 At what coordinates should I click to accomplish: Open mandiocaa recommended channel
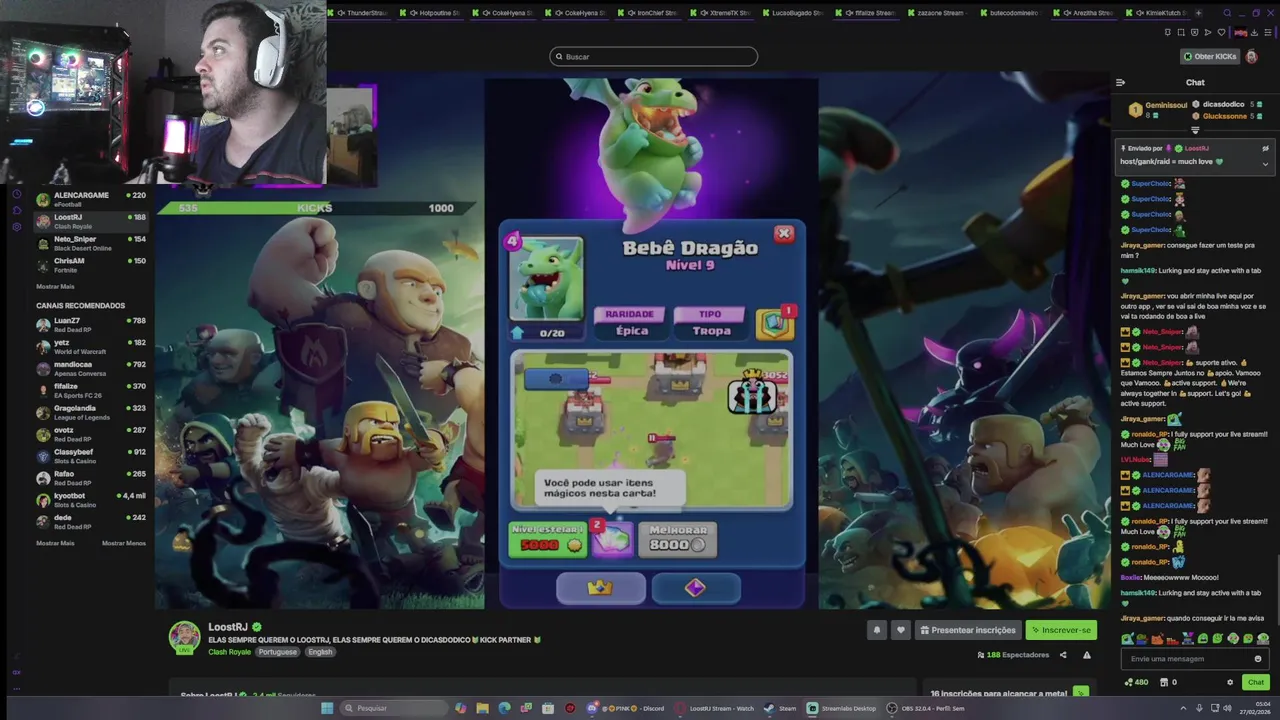point(90,369)
